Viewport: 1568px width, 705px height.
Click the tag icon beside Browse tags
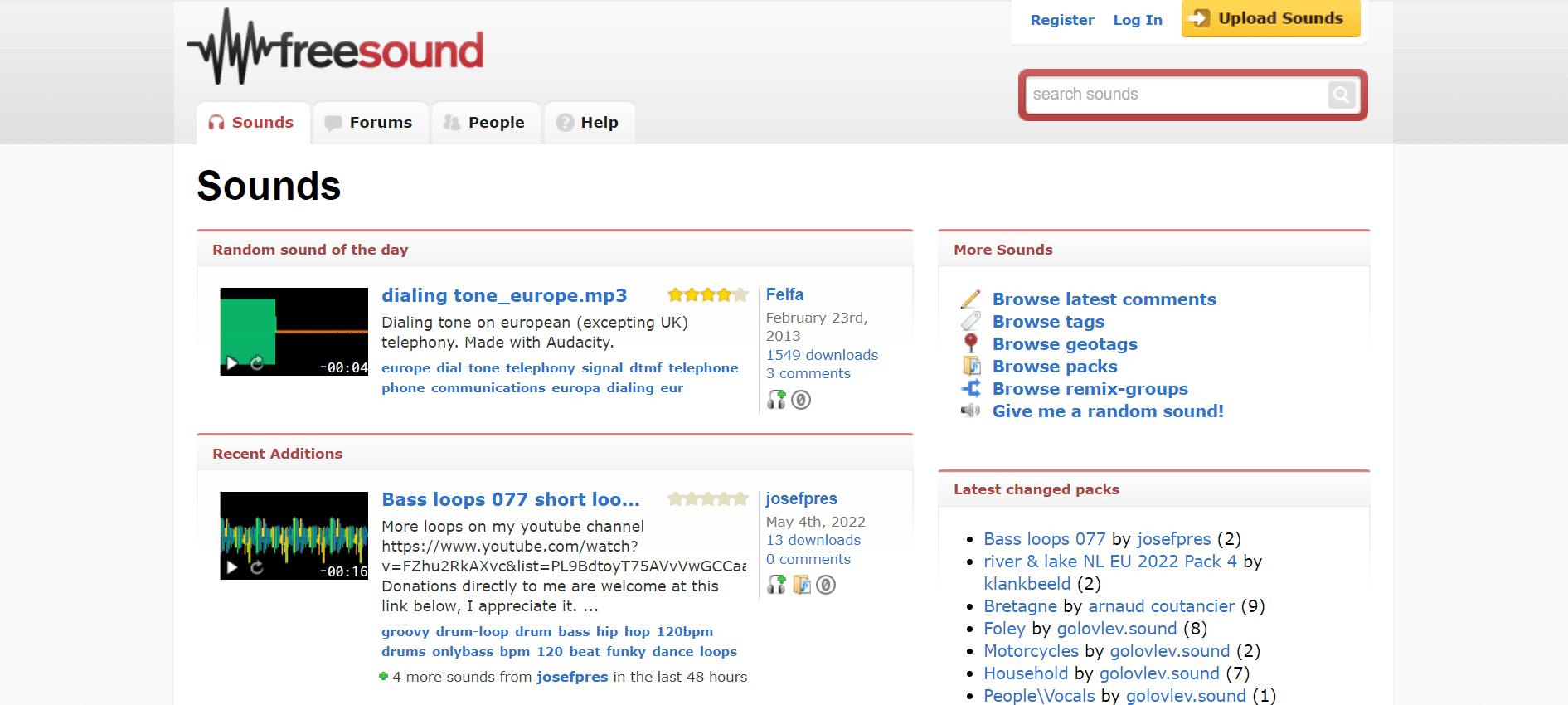pyautogui.click(x=970, y=322)
